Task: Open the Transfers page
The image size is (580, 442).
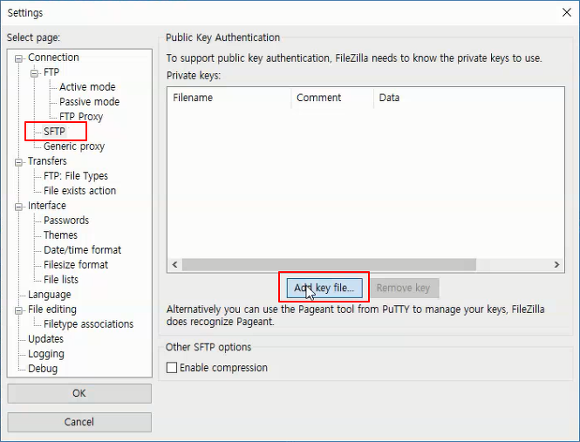Action: (x=47, y=161)
